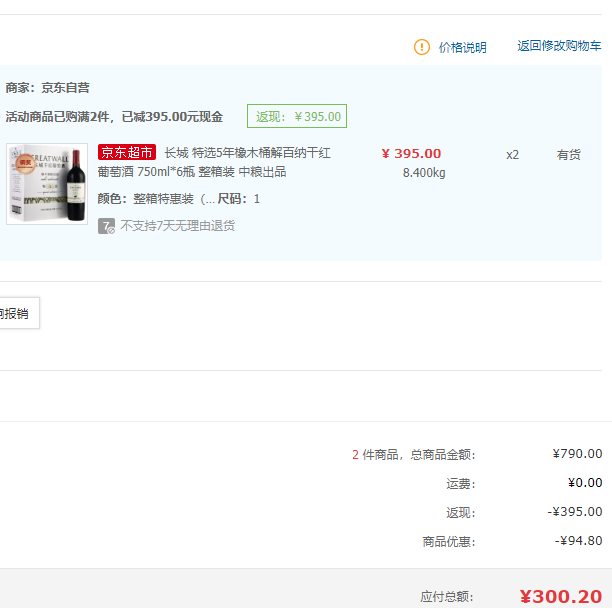The height and width of the screenshot is (608, 612).
Task: Go back via 返回修改购物车 link
Action: 559,46
